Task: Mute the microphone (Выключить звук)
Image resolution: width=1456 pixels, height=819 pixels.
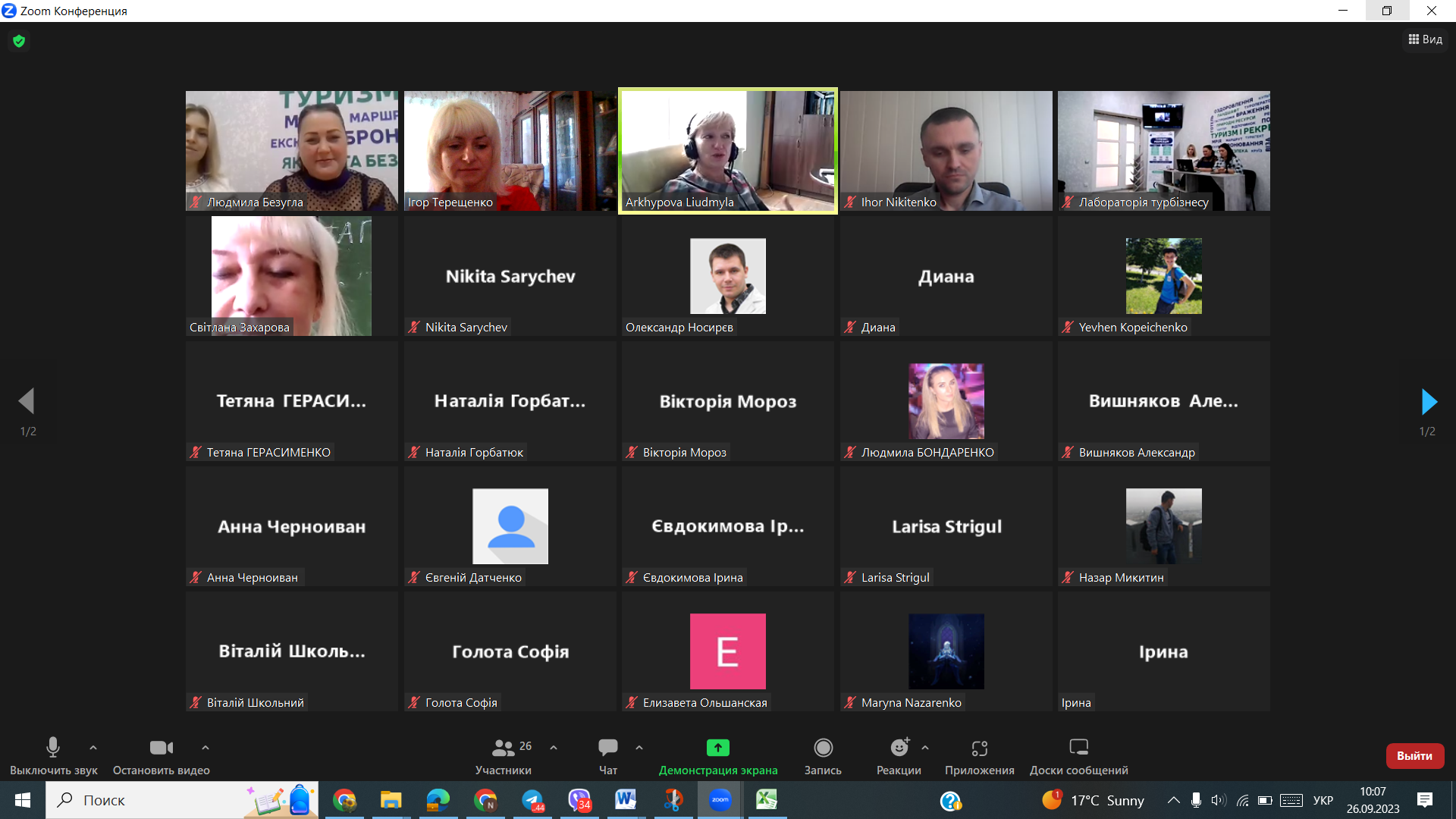Action: (x=53, y=748)
